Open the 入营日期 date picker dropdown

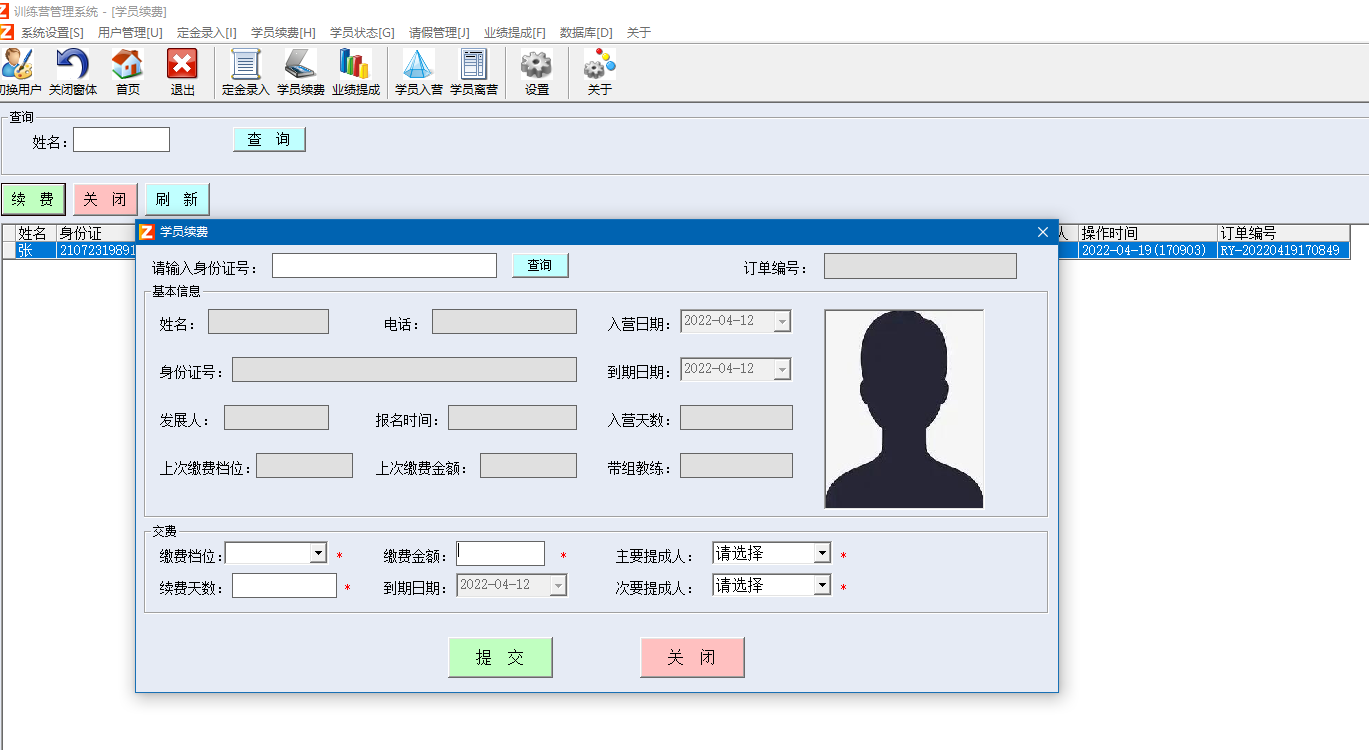point(782,321)
